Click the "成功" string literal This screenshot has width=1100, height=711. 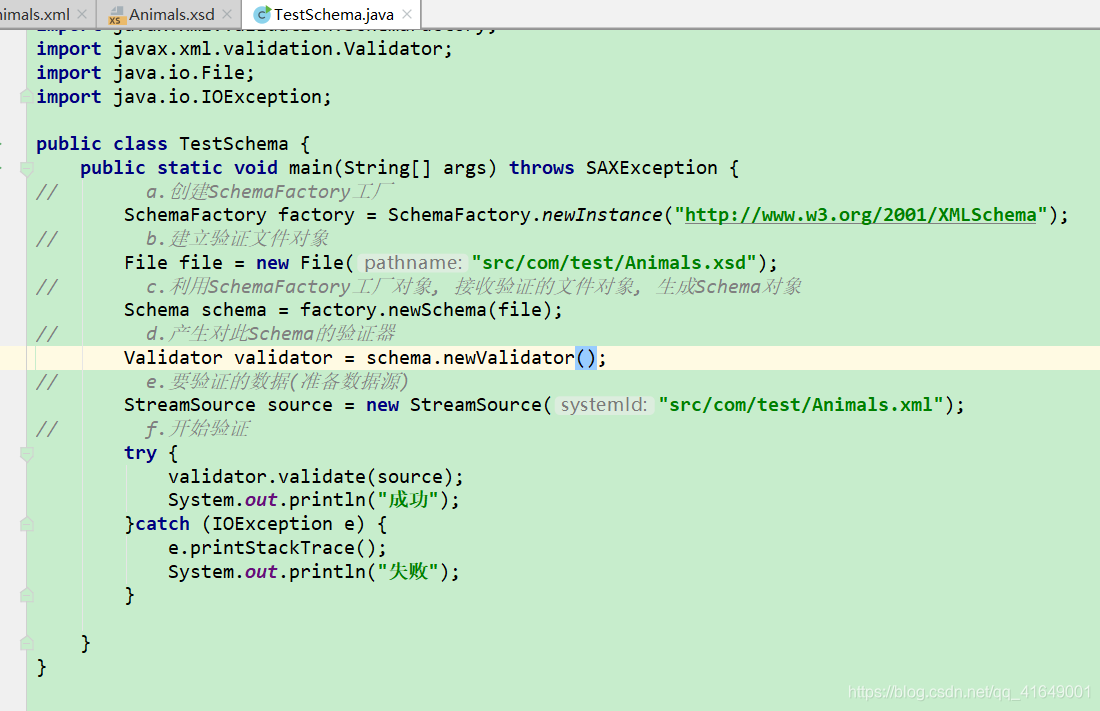click(x=408, y=500)
